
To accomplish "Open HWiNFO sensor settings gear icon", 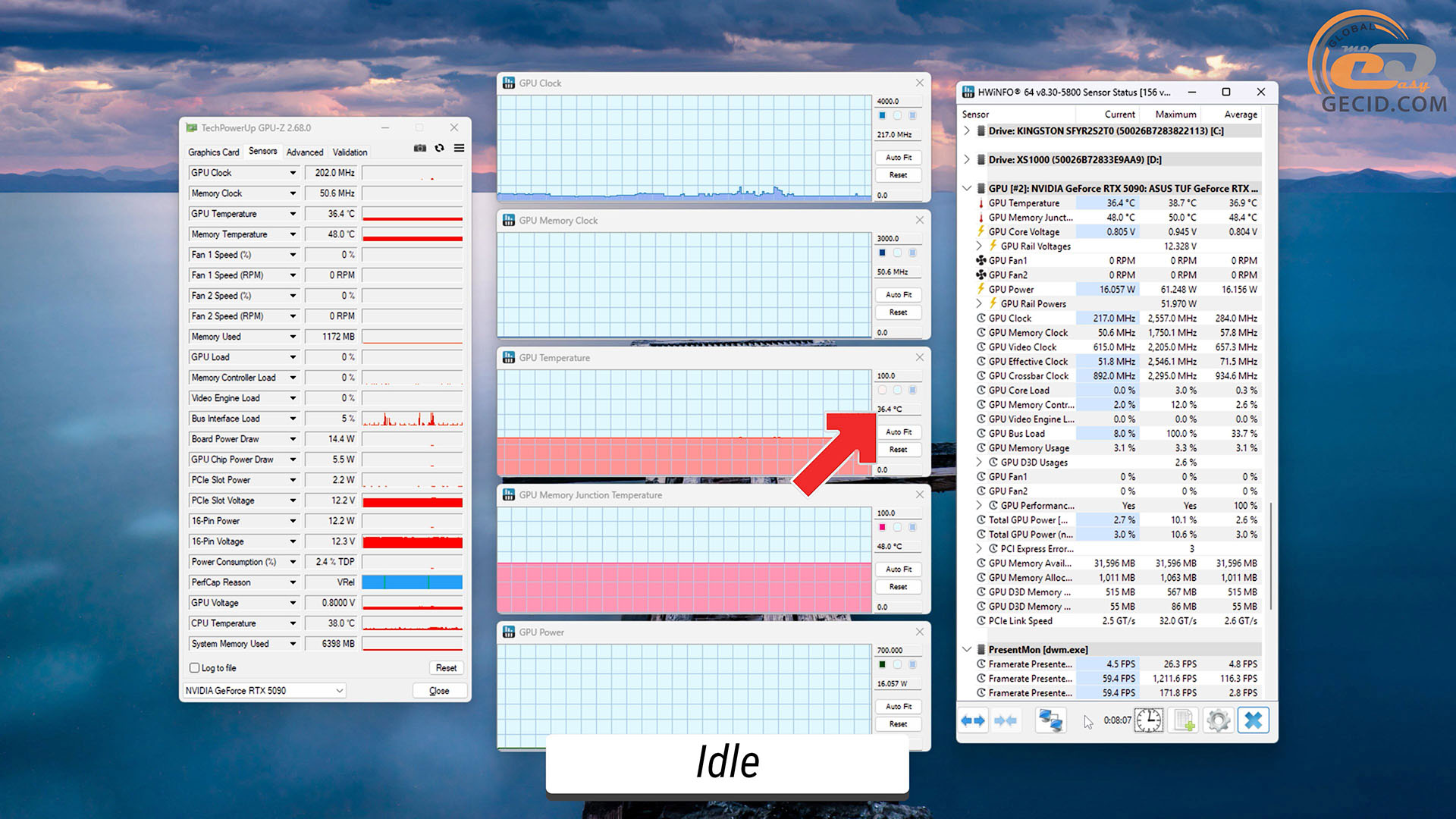I will coord(1218,720).
